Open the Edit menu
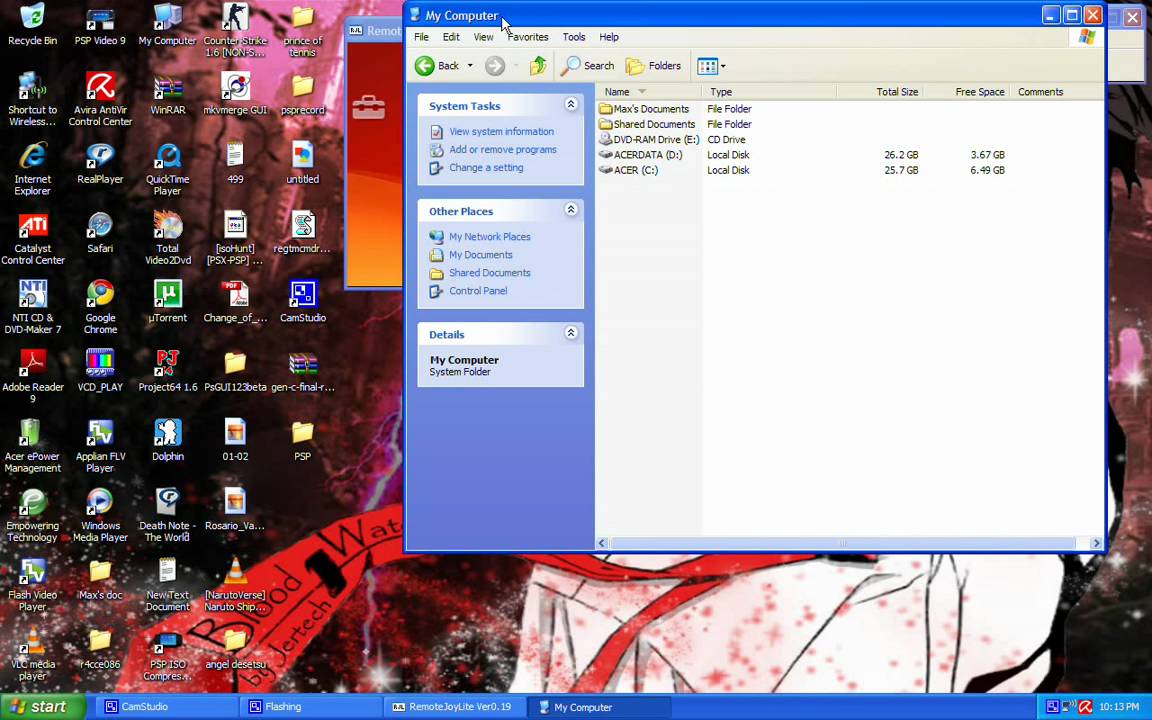 pos(451,37)
